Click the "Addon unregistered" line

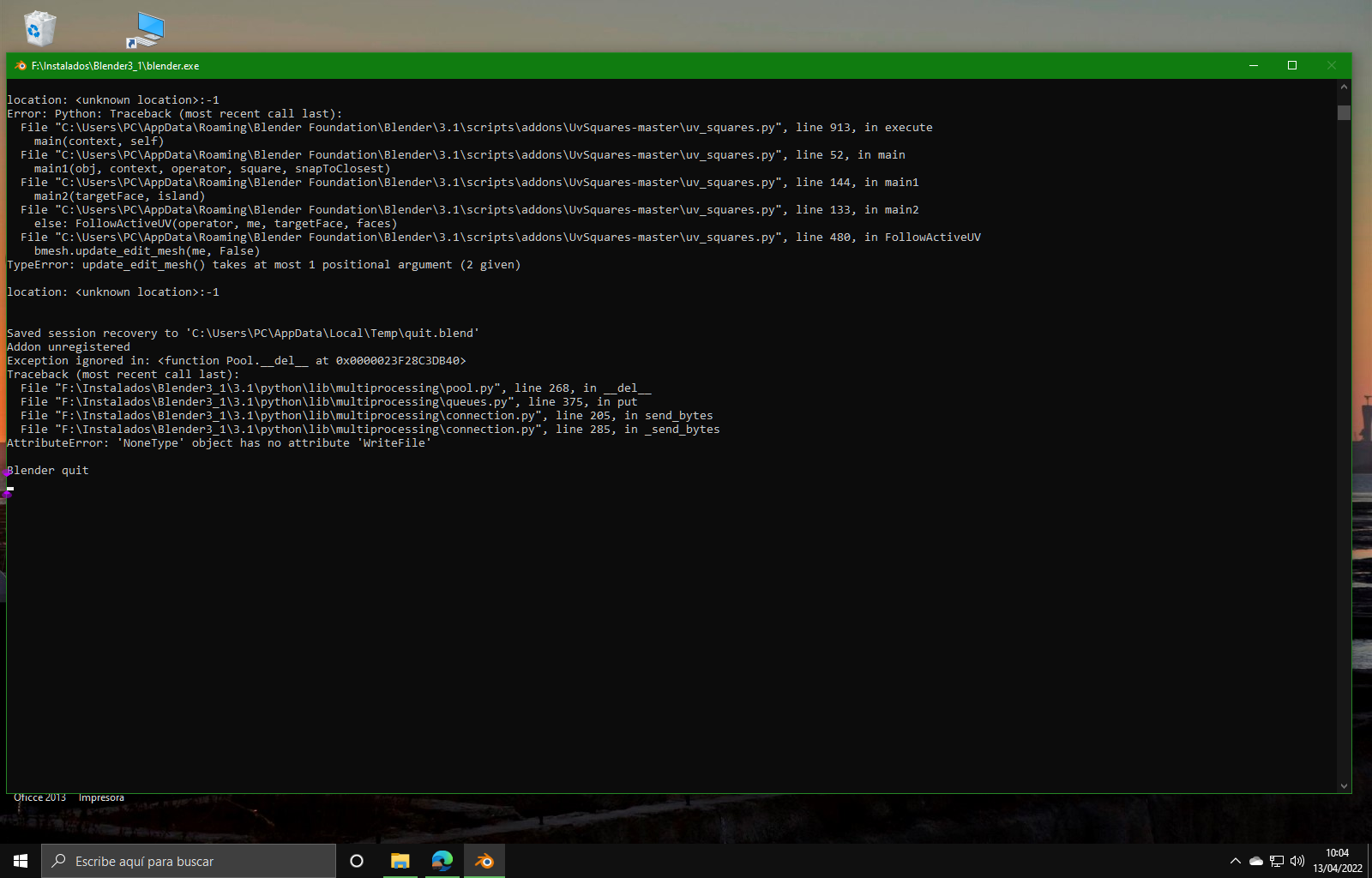tap(69, 347)
